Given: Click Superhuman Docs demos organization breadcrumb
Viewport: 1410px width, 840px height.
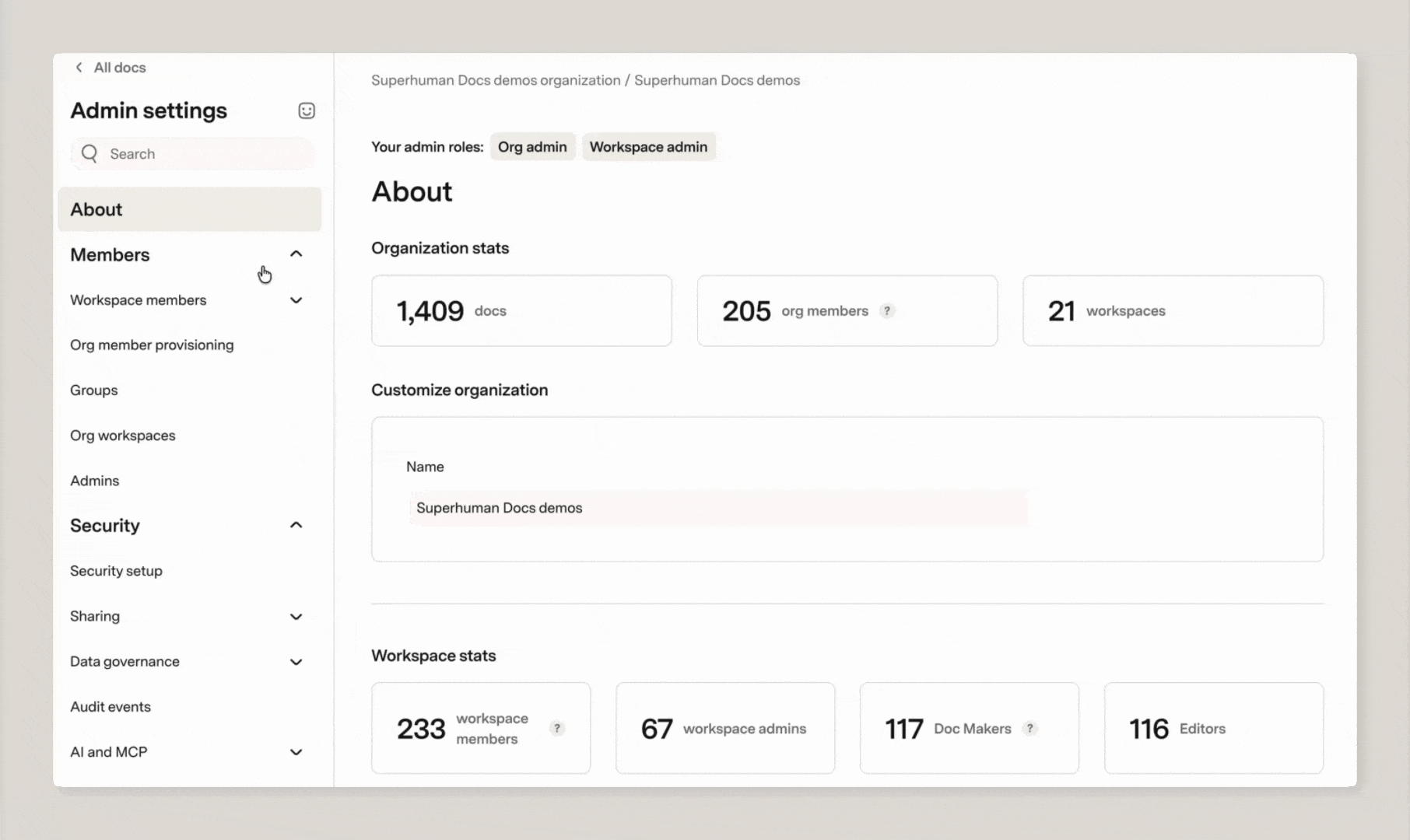Looking at the screenshot, I should (x=496, y=80).
